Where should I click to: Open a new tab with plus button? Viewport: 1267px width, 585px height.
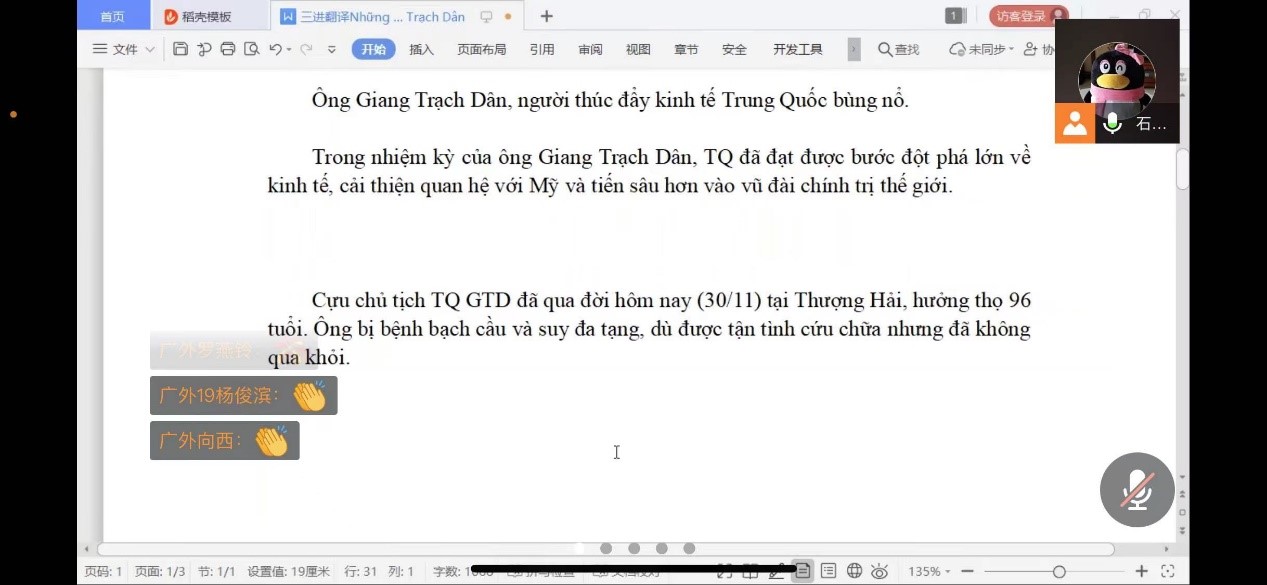click(x=546, y=16)
